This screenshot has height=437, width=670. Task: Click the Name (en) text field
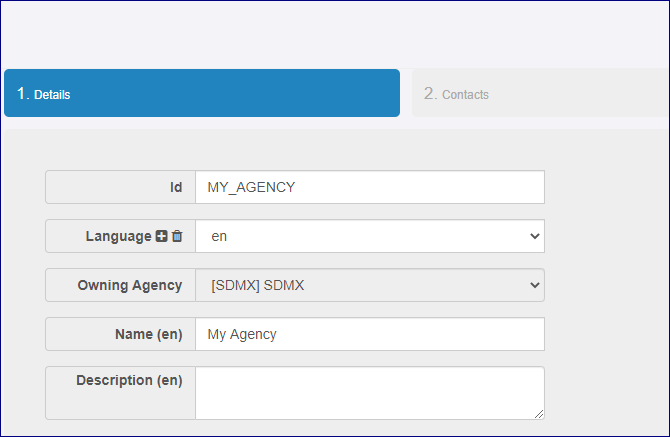tap(369, 334)
